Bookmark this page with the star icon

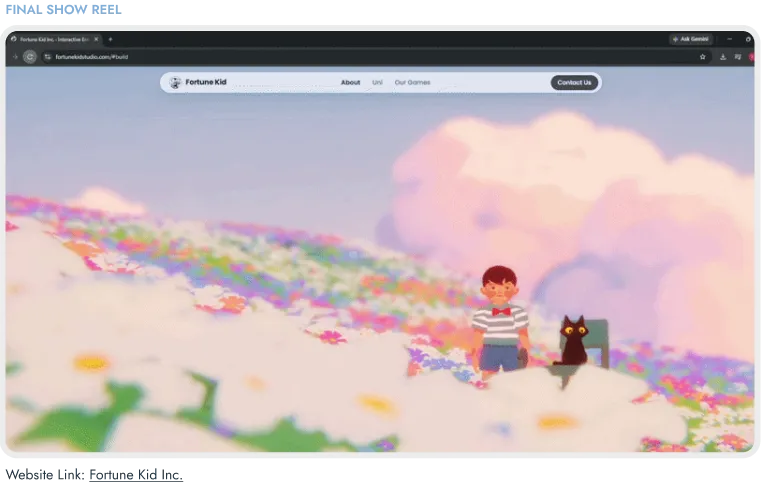click(702, 57)
